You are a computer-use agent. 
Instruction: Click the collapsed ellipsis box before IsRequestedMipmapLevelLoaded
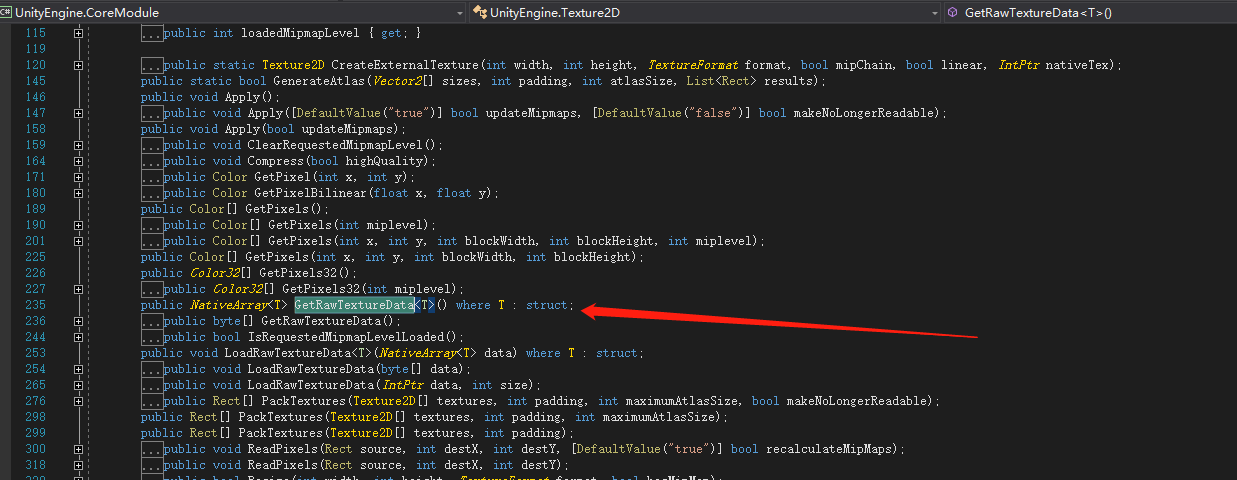point(152,337)
